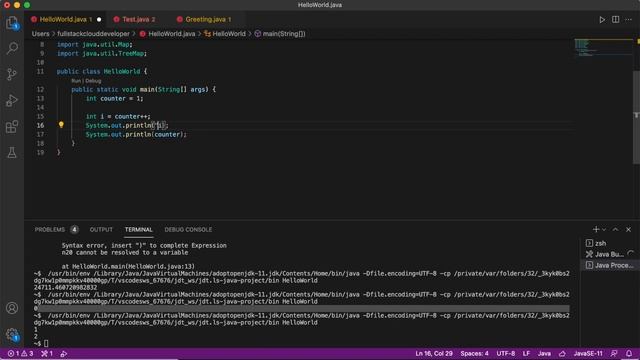The width and height of the screenshot is (640, 360).
Task: Click the 'import java.util.TreeMap;' line
Action: [x=102, y=53]
